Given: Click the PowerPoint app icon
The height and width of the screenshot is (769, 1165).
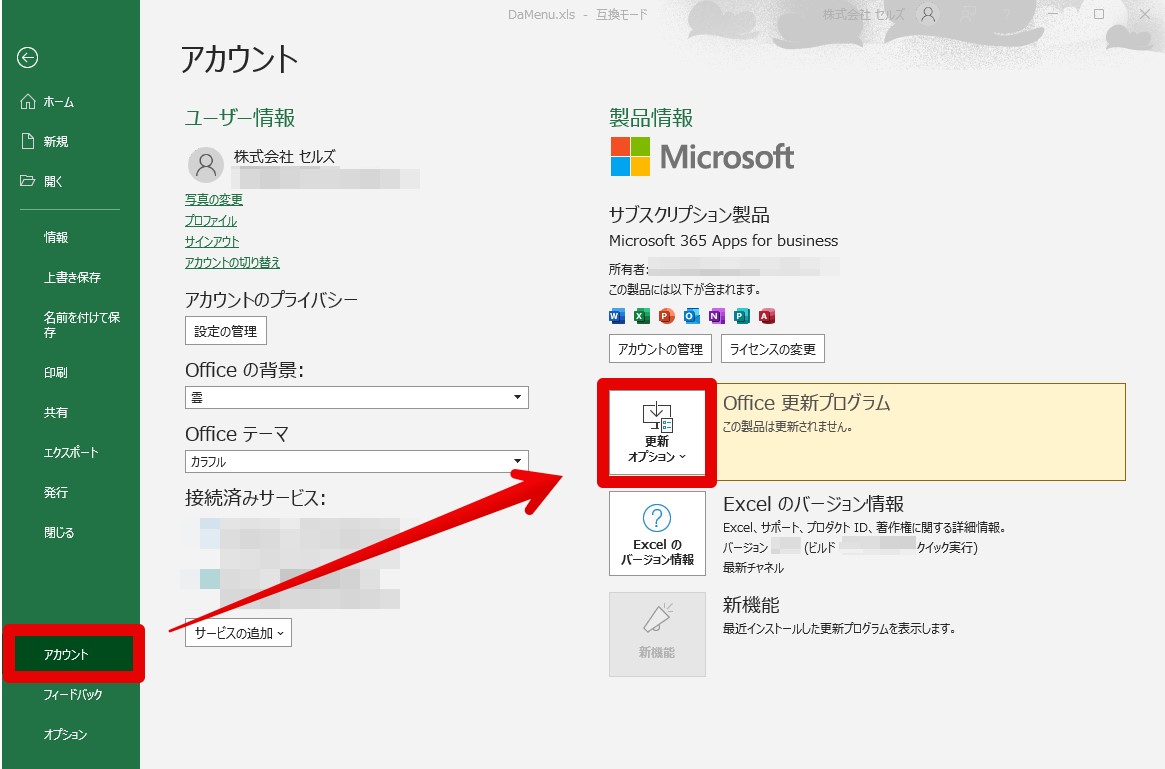Looking at the screenshot, I should click(x=666, y=317).
